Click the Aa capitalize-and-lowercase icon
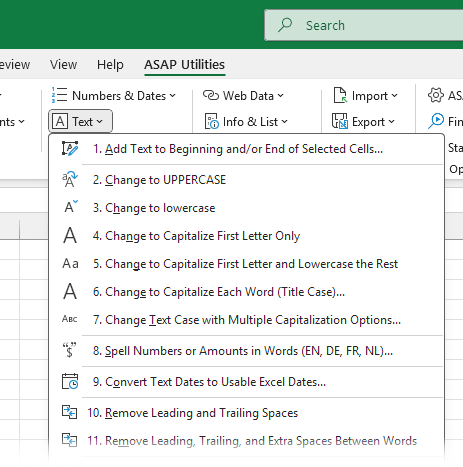This screenshot has height=467, width=463. (x=70, y=264)
